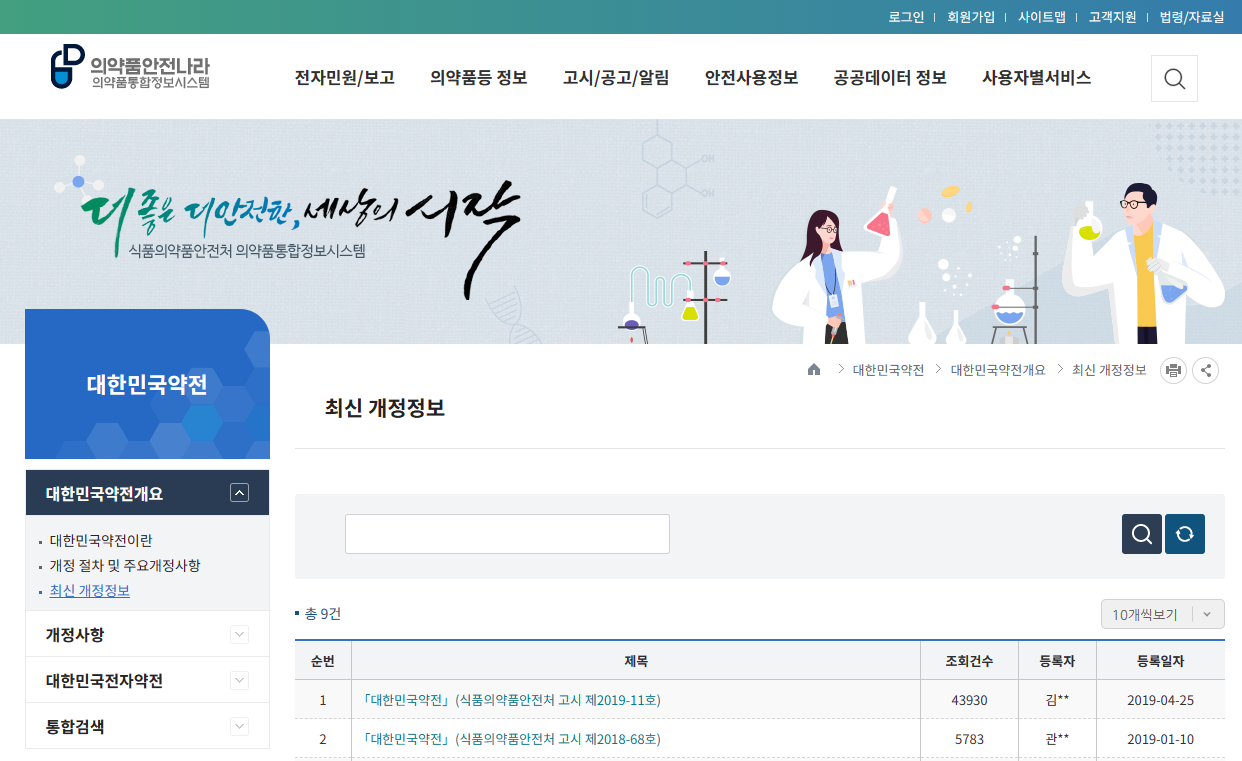This screenshot has height=761, width=1242.
Task: Click the 회원가입 link
Action: (971, 17)
